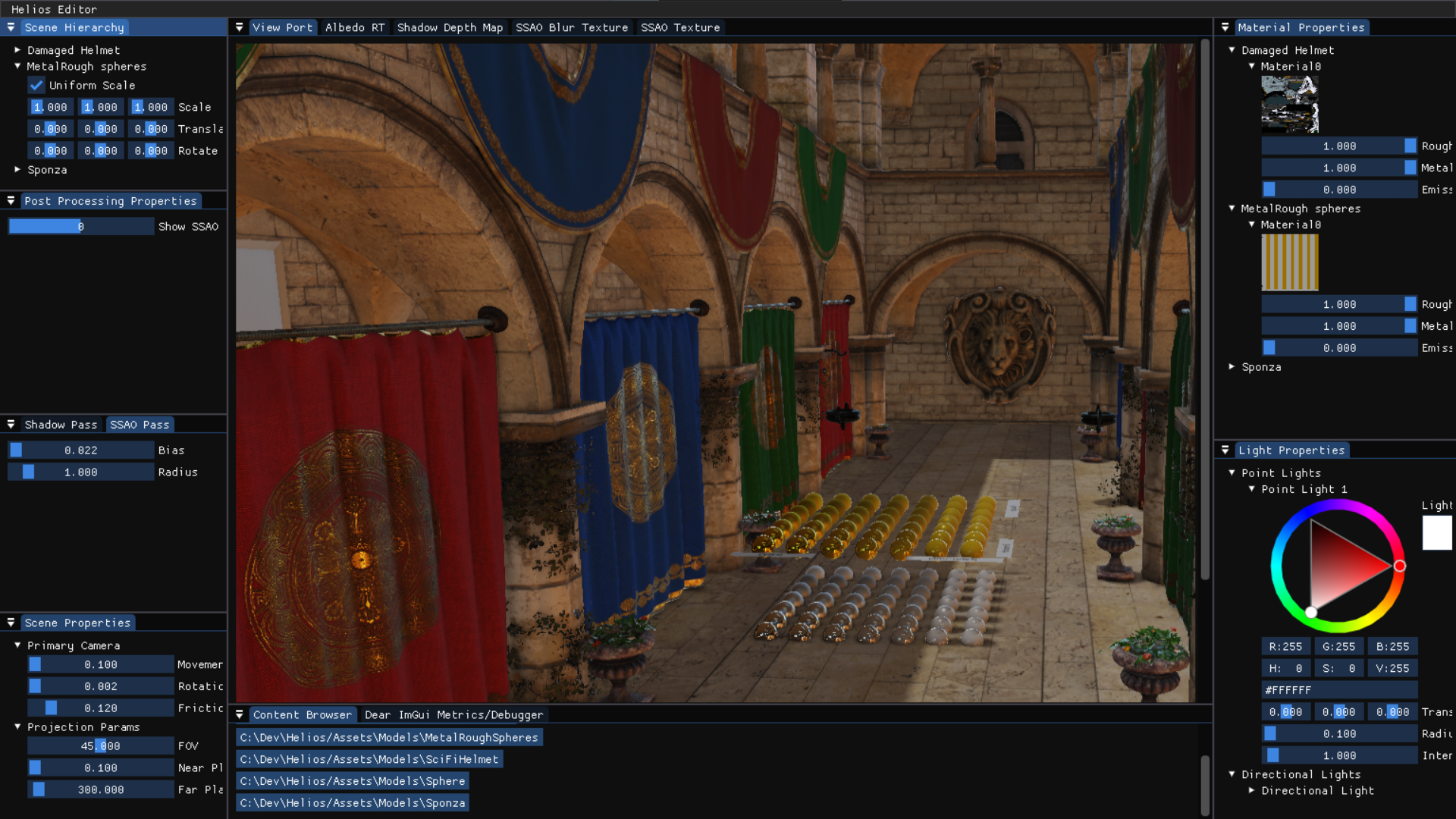
Task: Click the Shadow Pass panel menu arrow
Action: [x=11, y=425]
